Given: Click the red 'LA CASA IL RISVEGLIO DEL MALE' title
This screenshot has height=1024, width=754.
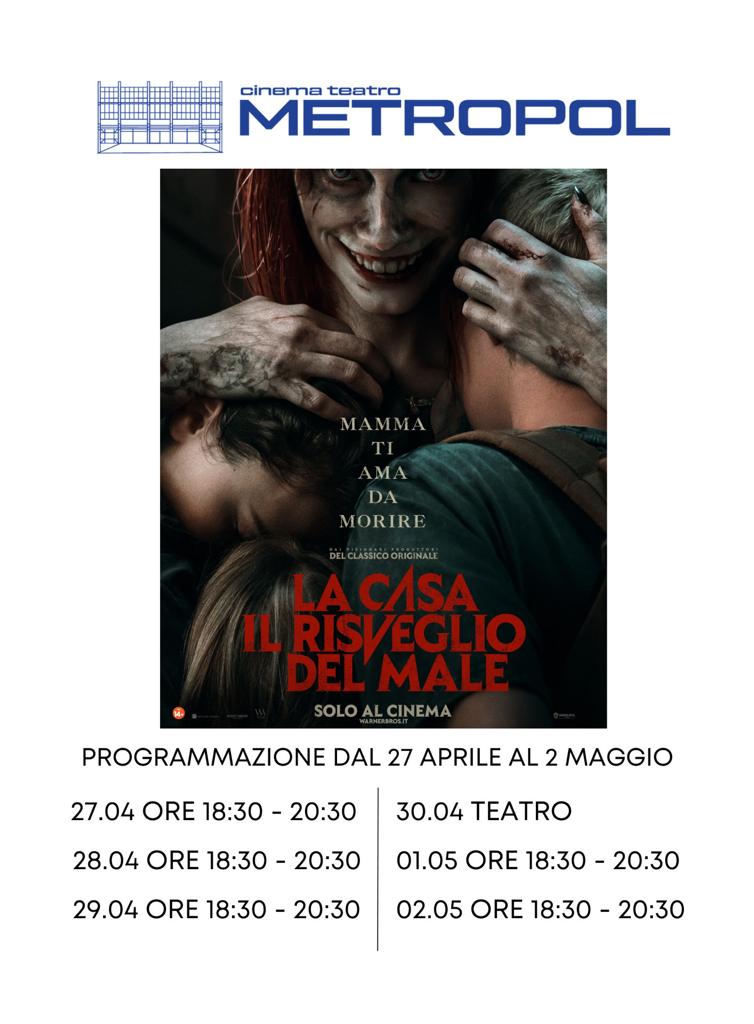Looking at the screenshot, I should 384,633.
